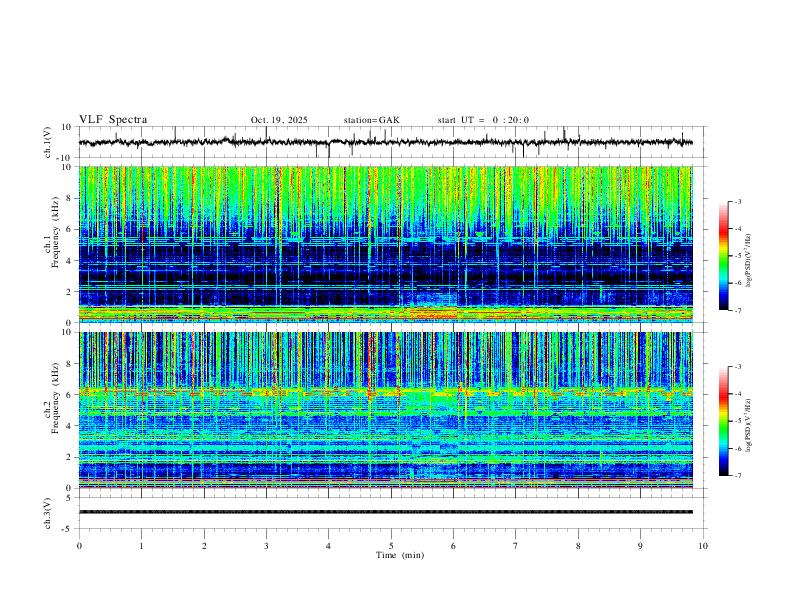Click the "Time (min)" x-axis label

(400, 555)
